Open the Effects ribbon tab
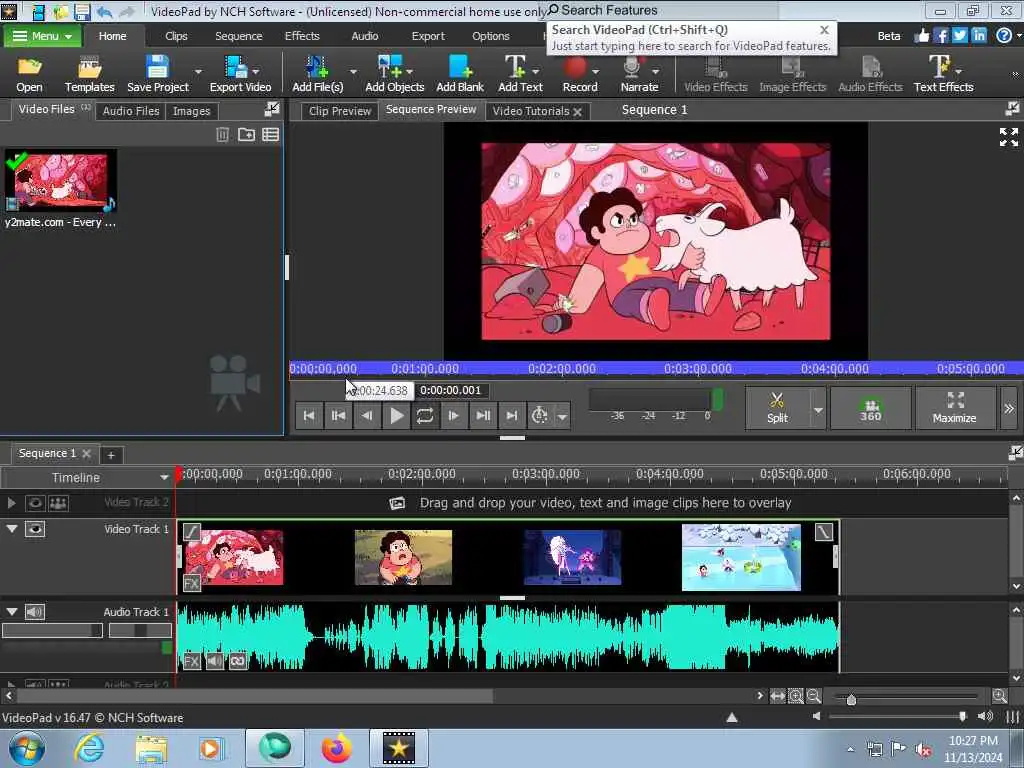The image size is (1024, 768). pos(302,36)
